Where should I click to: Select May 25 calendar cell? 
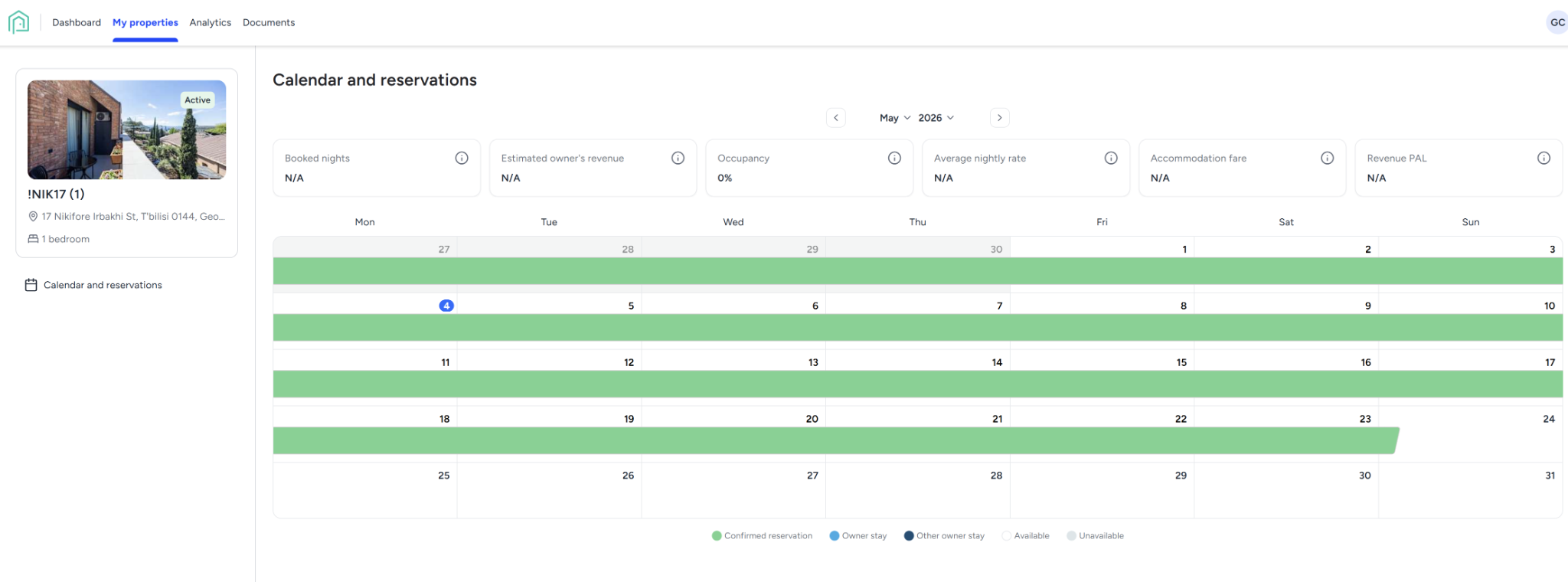pos(365,490)
